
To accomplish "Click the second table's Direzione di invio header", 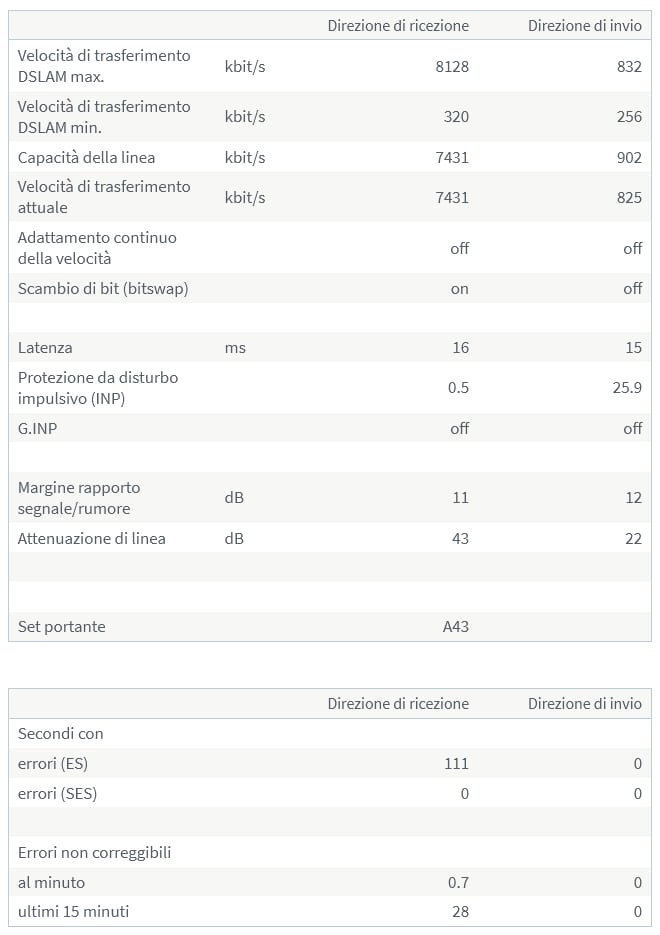I will (584, 703).
